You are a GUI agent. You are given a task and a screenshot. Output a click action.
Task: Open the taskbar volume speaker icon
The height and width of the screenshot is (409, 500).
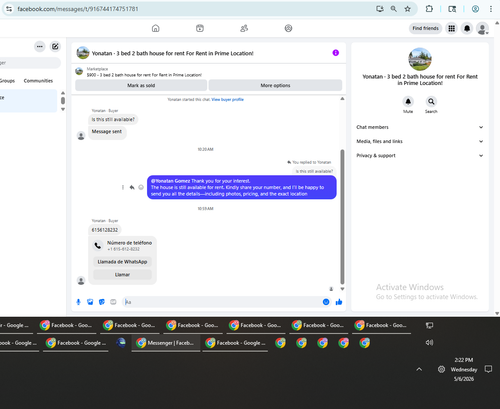(x=429, y=343)
